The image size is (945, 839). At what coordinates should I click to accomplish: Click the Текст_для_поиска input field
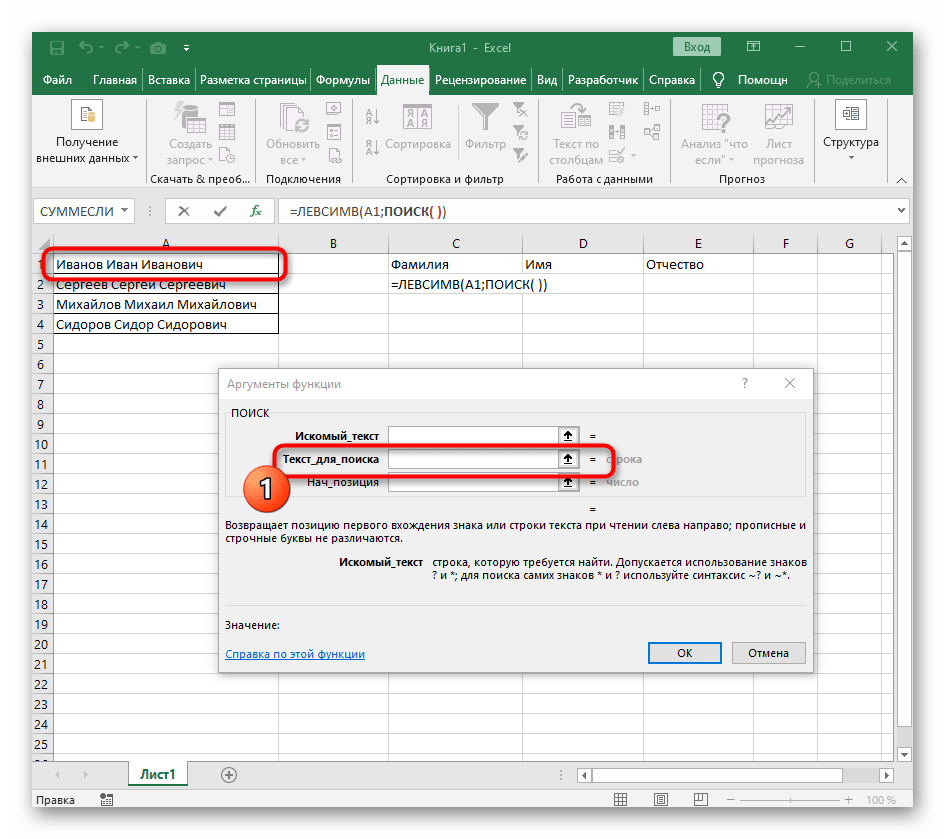473,459
